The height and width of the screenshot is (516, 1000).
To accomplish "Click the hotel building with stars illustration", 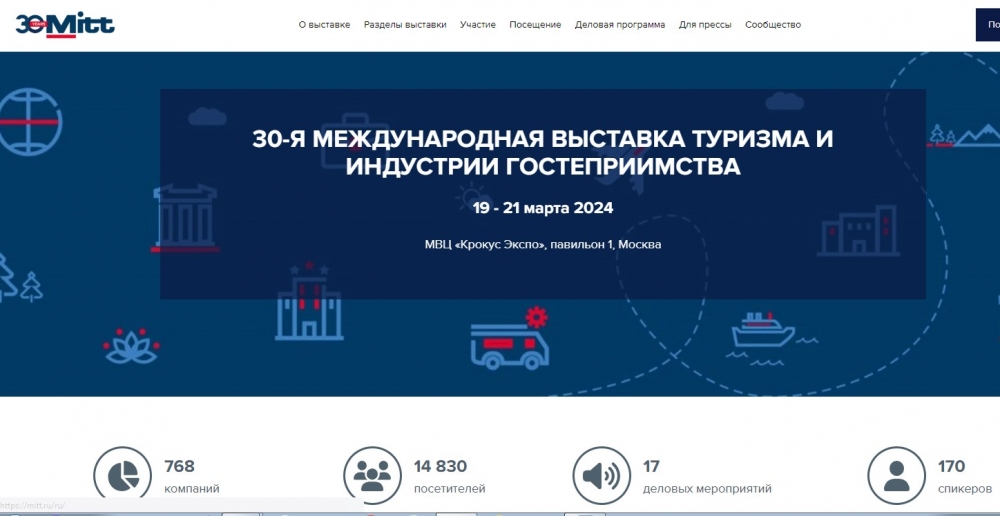I will click(x=309, y=304).
